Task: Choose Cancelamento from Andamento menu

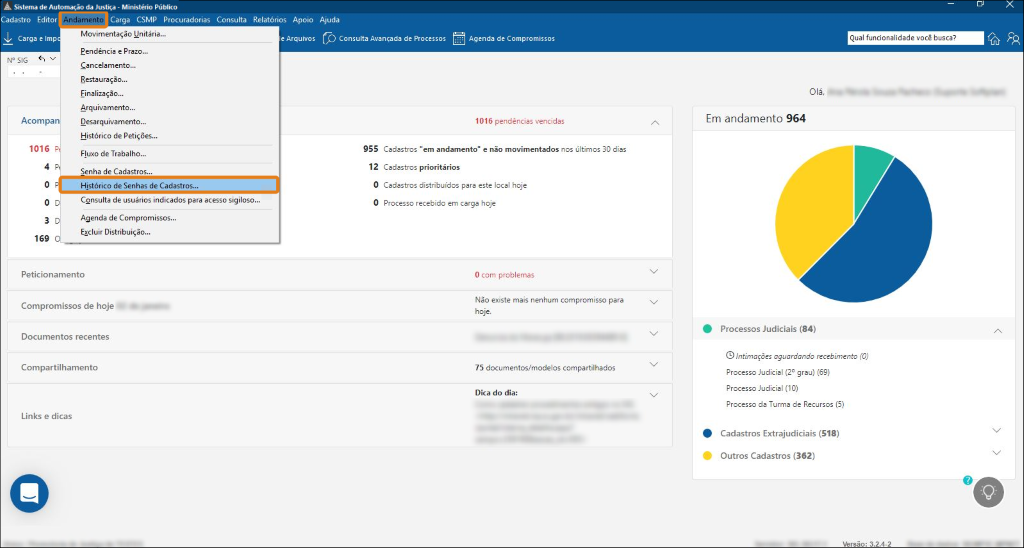Action: click(x=170, y=65)
